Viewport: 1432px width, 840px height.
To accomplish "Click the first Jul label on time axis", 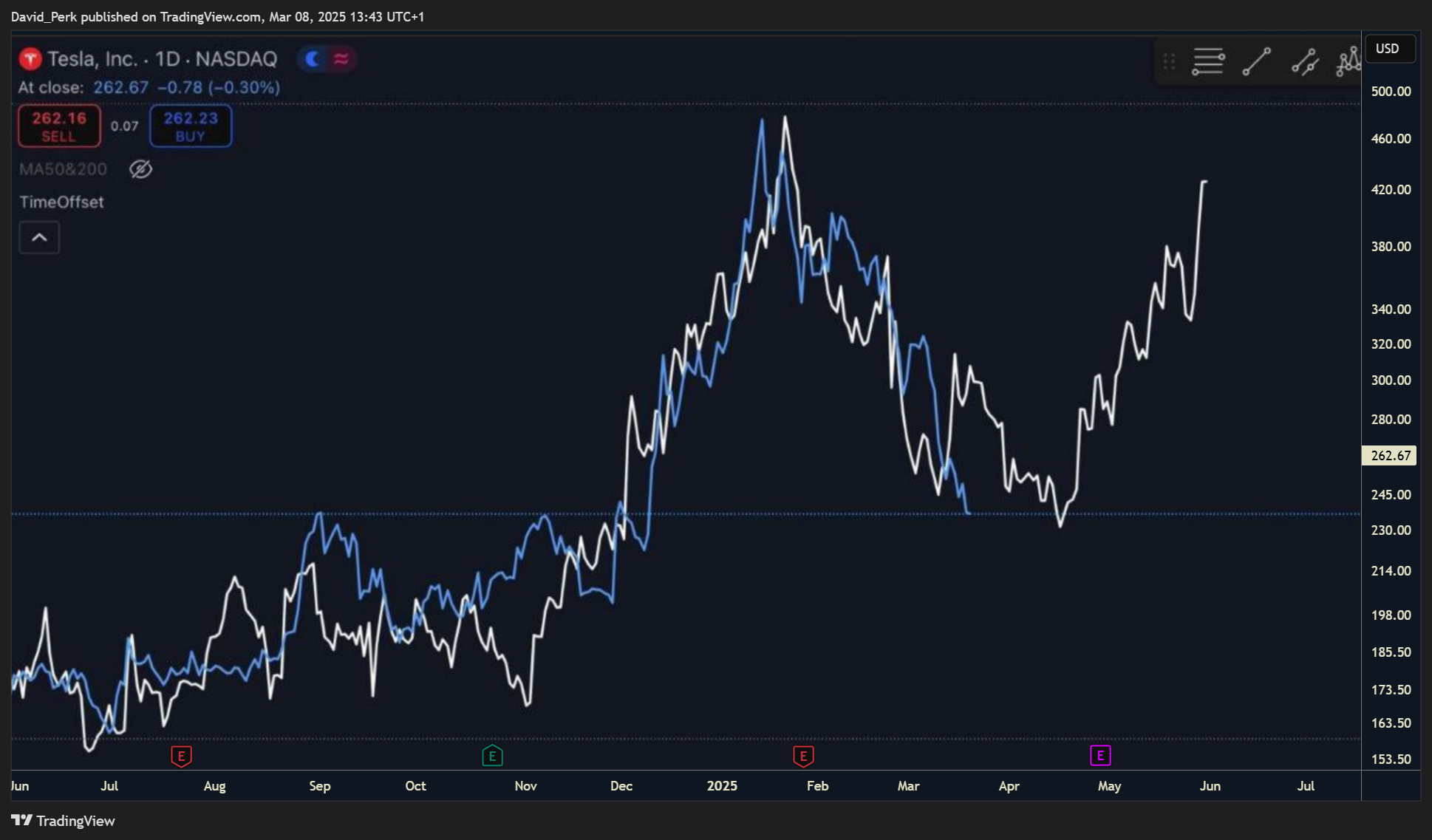I will coord(109,786).
